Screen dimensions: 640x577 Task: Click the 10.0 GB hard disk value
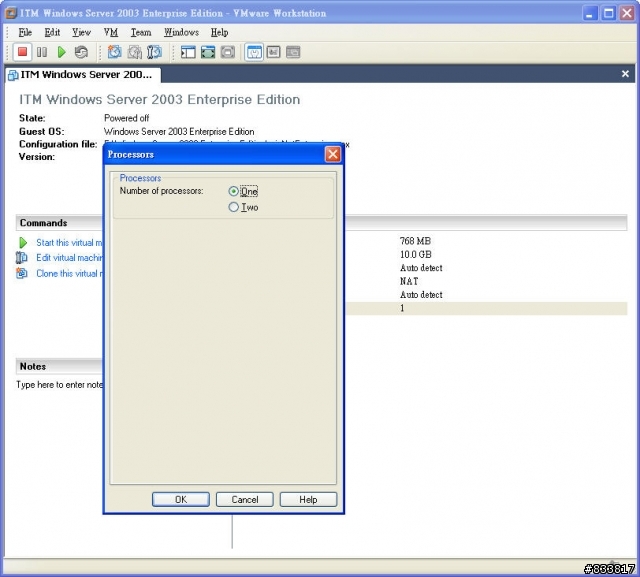416,254
